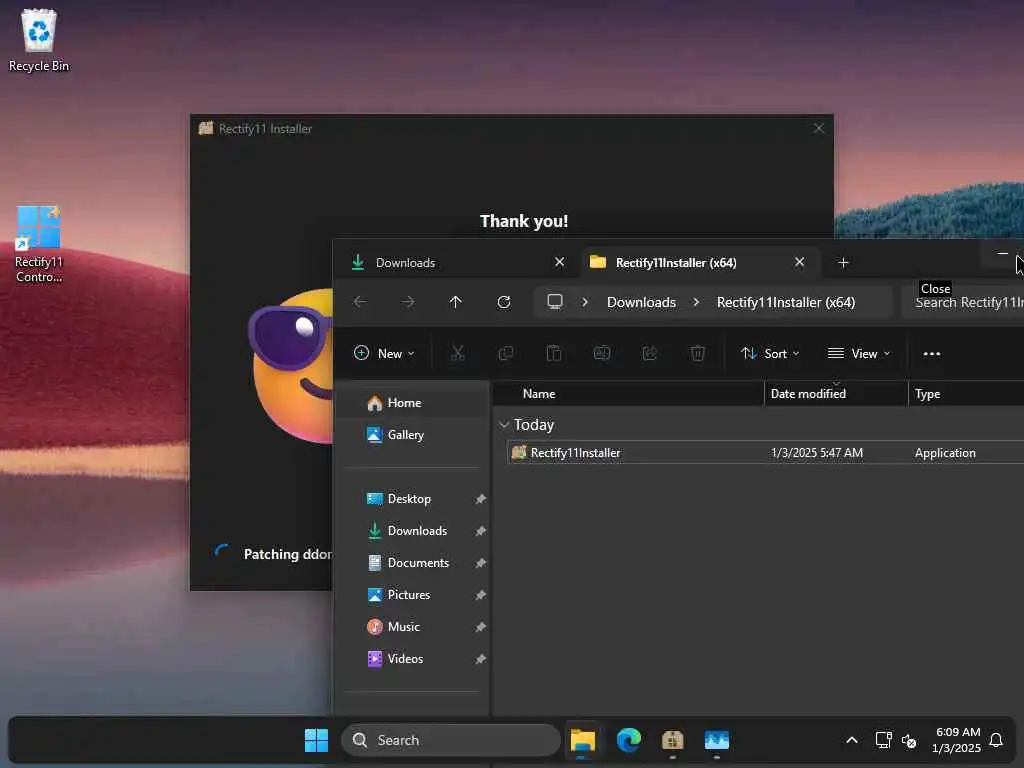Open the muted volume tray icon

pyautogui.click(x=909, y=741)
